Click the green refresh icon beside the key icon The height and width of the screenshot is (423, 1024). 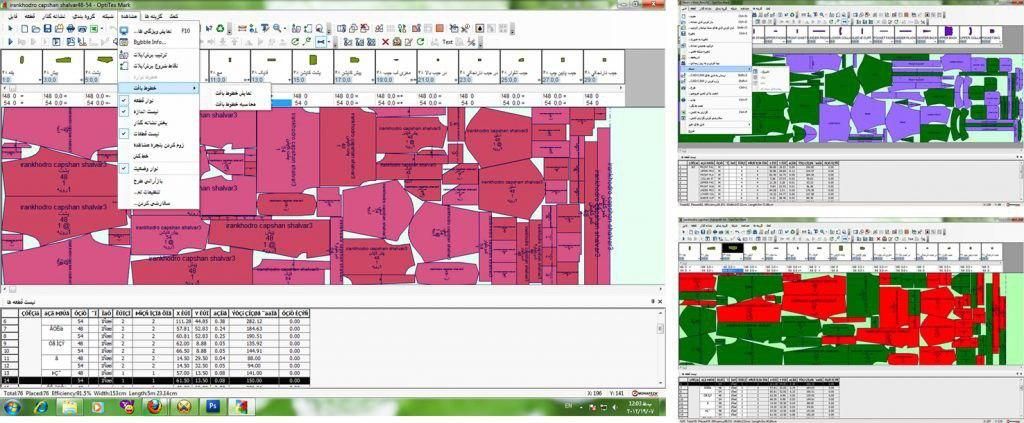295,42
